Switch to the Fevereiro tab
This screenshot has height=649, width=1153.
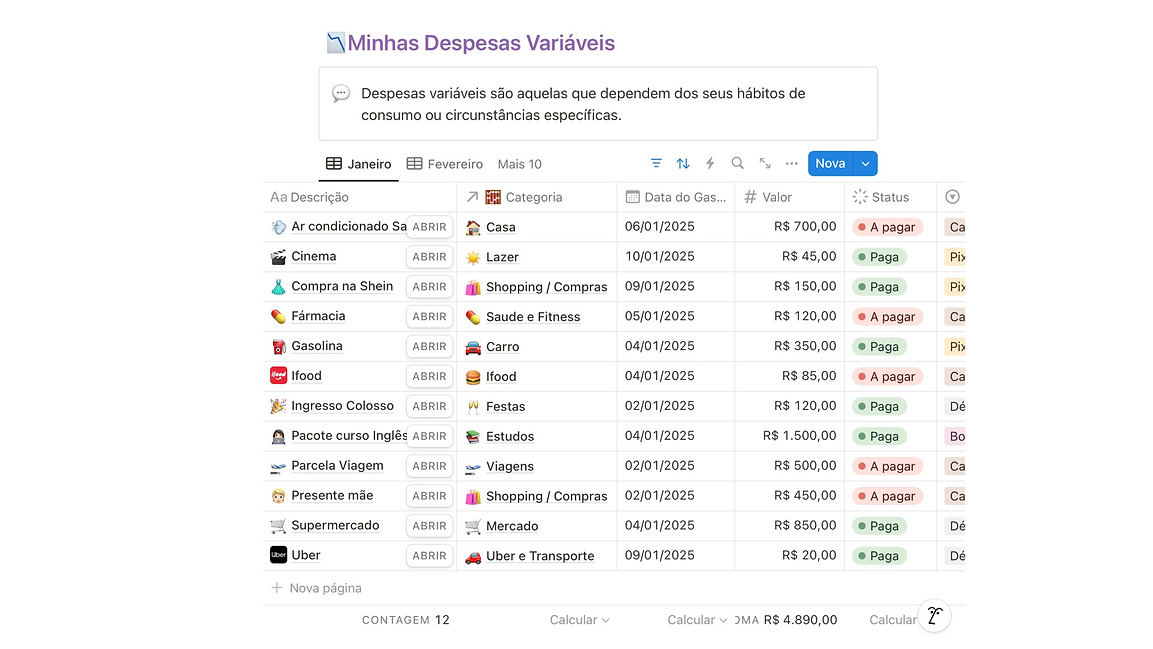tap(444, 163)
